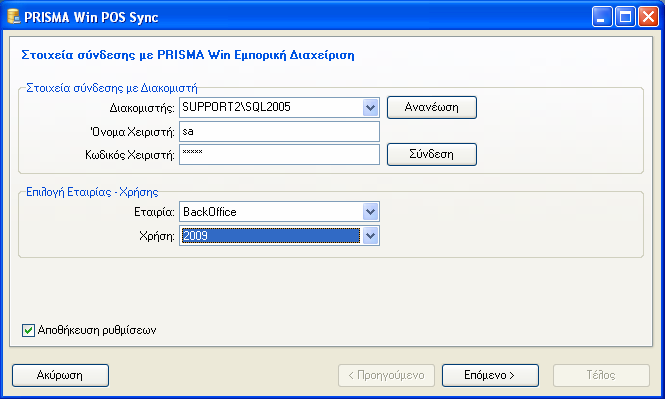Click the Σύνδεση connect button
The height and width of the screenshot is (399, 665).
[432, 154]
